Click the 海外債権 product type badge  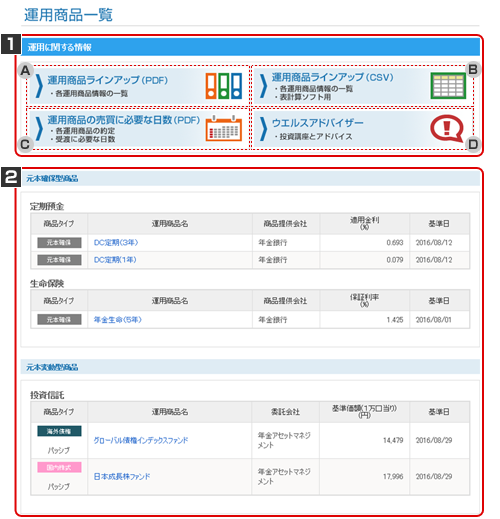click(59, 431)
